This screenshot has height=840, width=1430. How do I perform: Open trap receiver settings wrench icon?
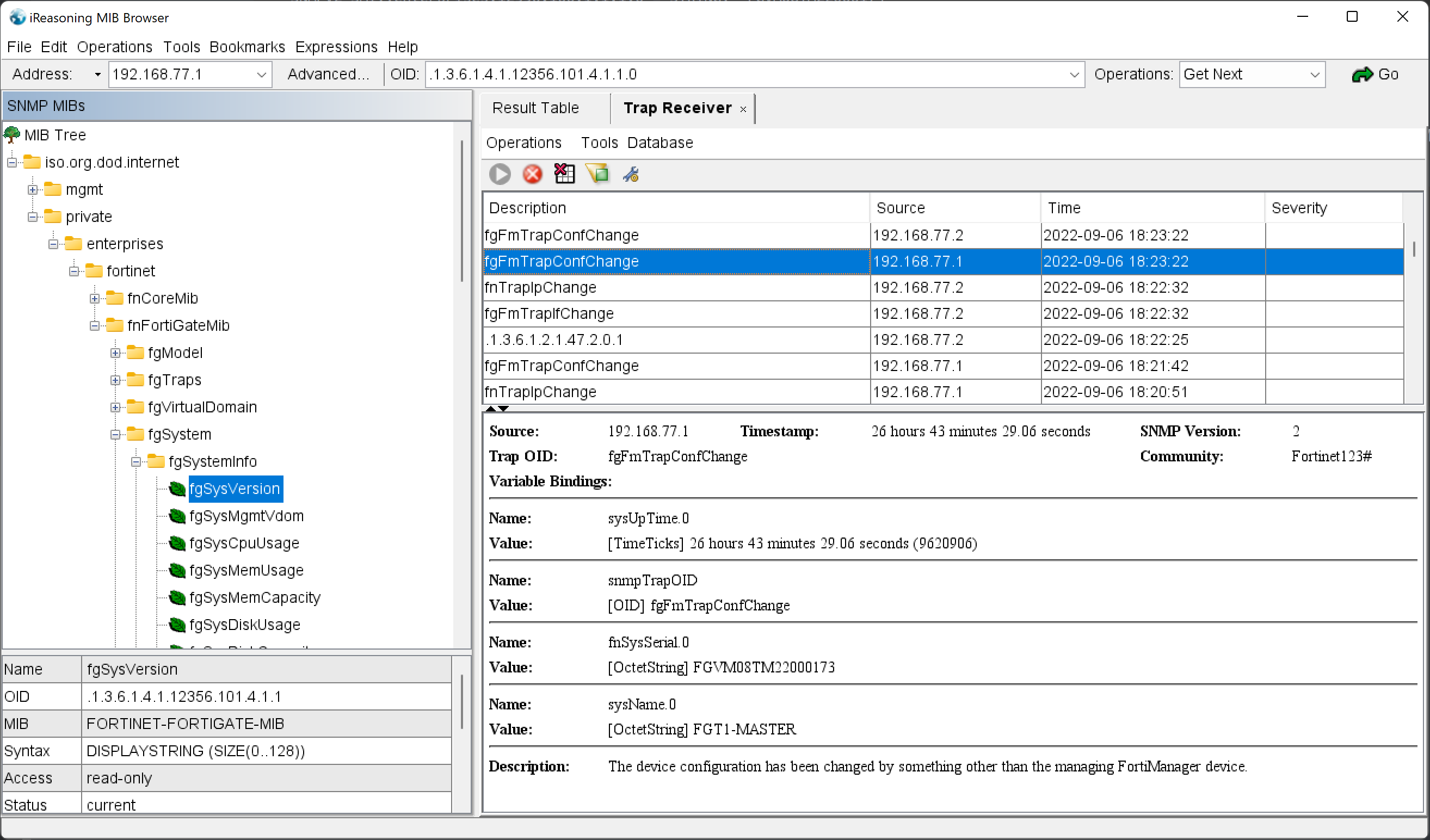tap(631, 174)
